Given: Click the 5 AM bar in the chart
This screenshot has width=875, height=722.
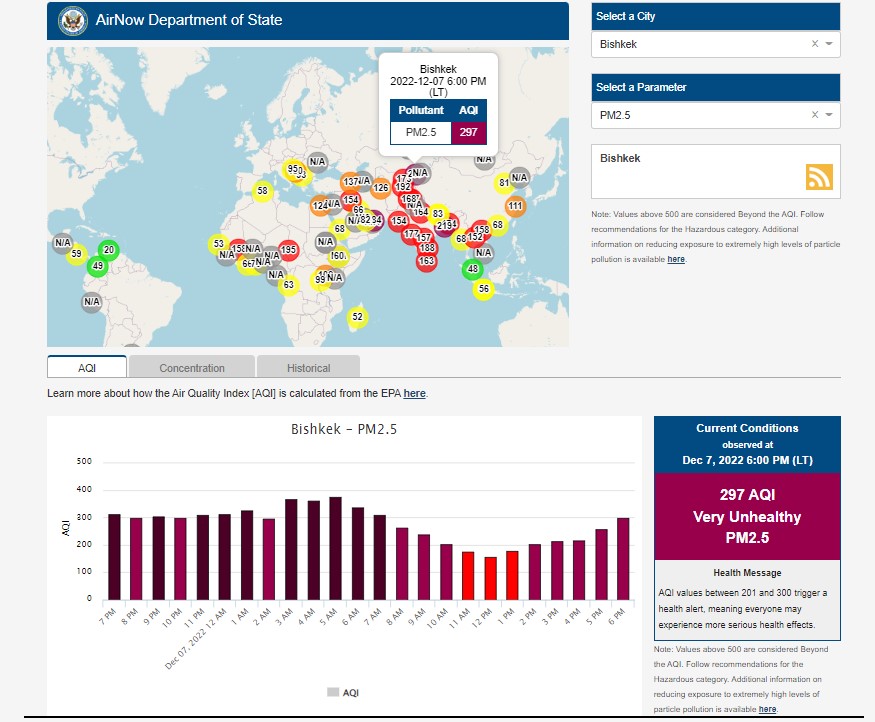Looking at the screenshot, I should coord(335,547).
